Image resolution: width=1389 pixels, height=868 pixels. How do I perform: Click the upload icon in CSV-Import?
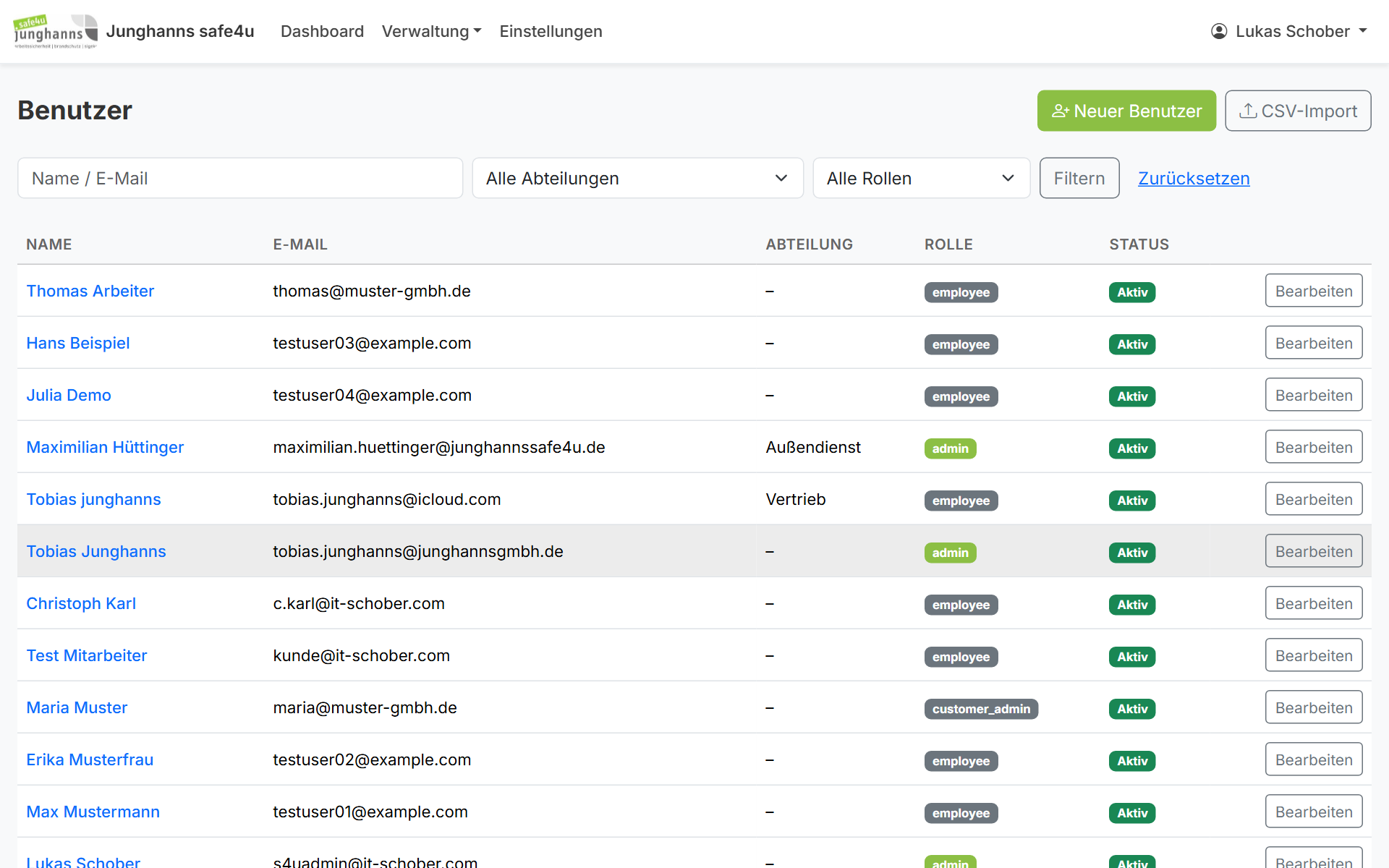(x=1248, y=111)
